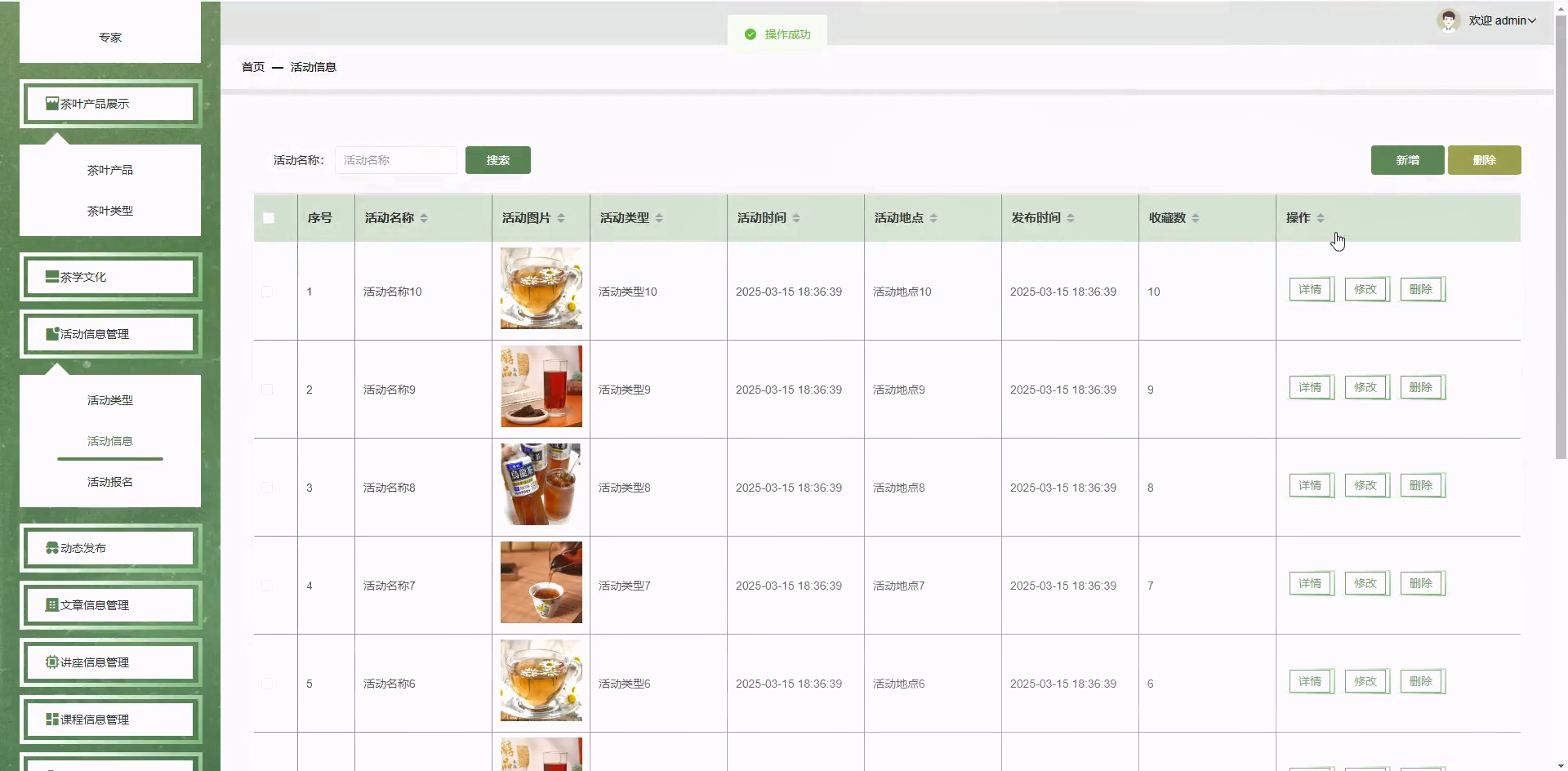1568x771 pixels.
Task: Sort by 活动名称 column arrows
Action: click(x=424, y=218)
